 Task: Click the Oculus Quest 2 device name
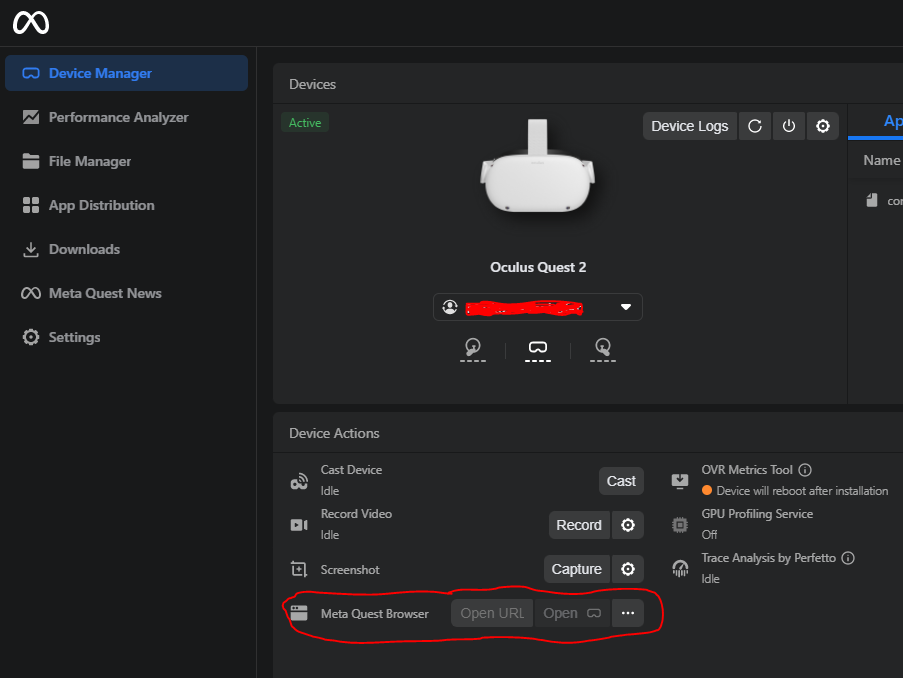coord(538,267)
